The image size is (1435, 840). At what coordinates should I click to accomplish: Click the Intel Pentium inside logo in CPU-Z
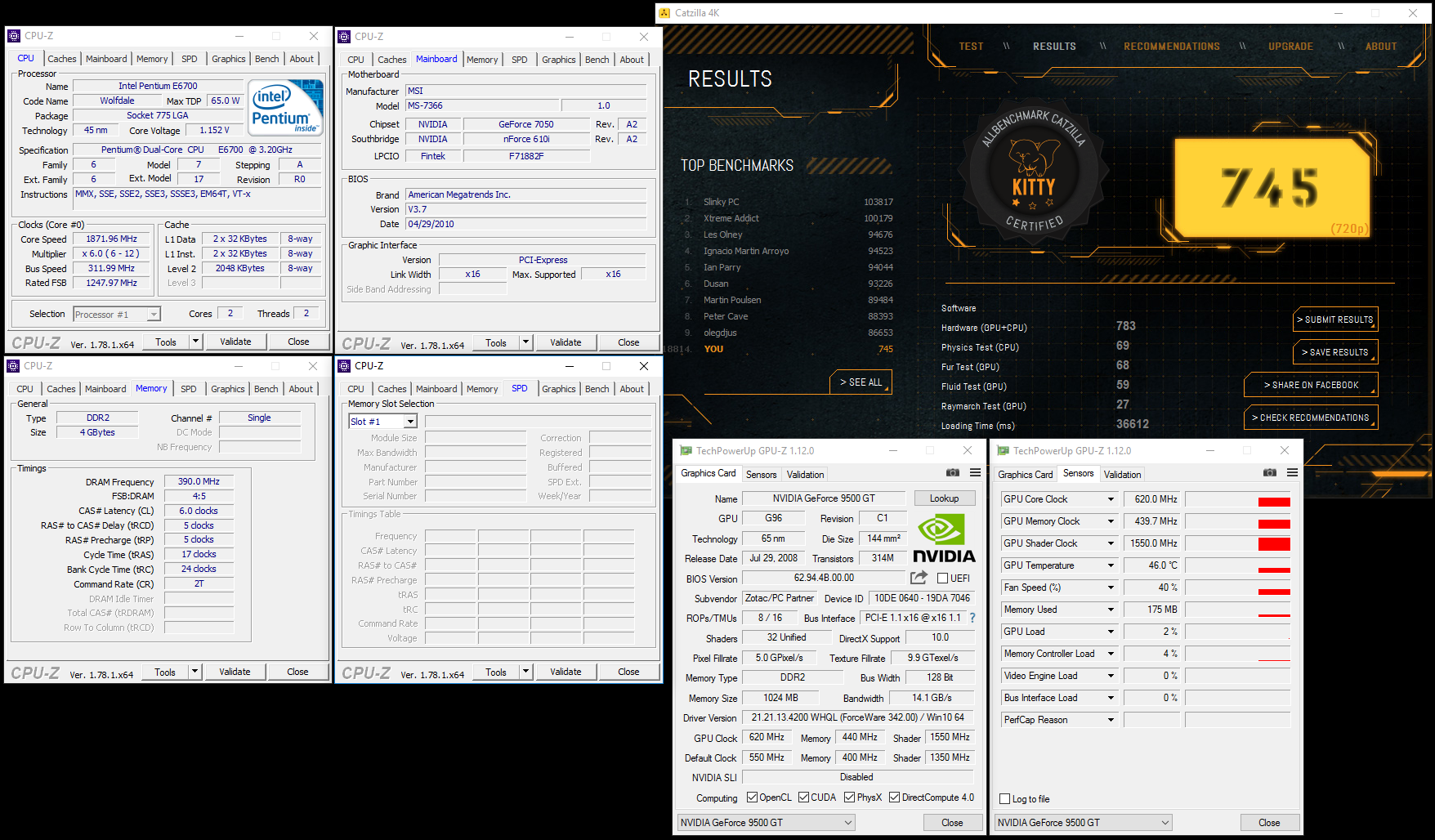285,109
